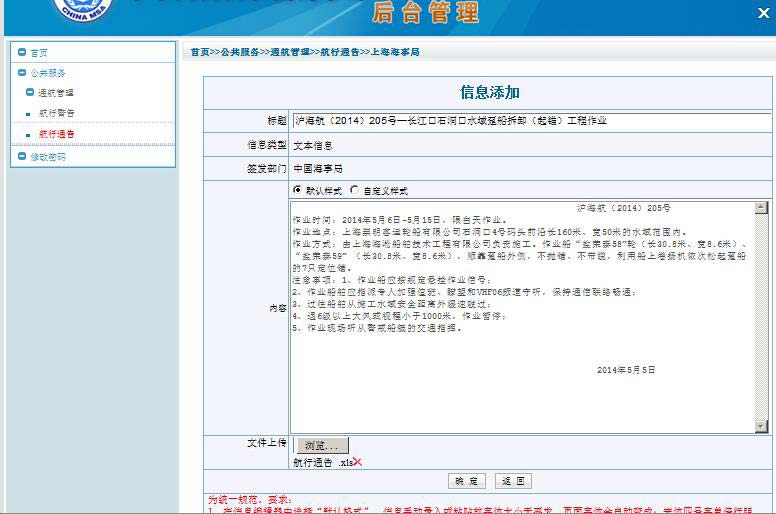Open 公共服务 sidebar entry
Screen dimensions: 776x514
pos(48,73)
